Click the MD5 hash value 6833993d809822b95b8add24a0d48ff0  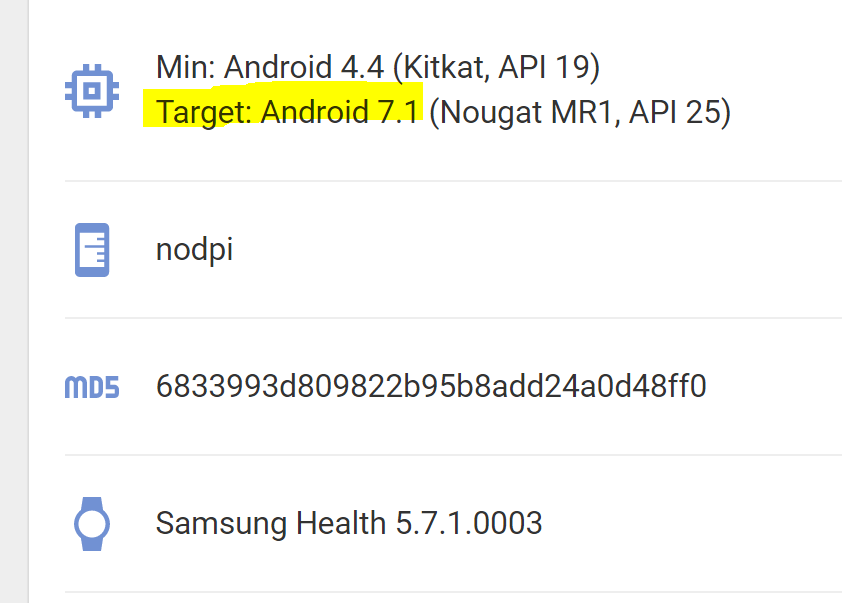[431, 386]
